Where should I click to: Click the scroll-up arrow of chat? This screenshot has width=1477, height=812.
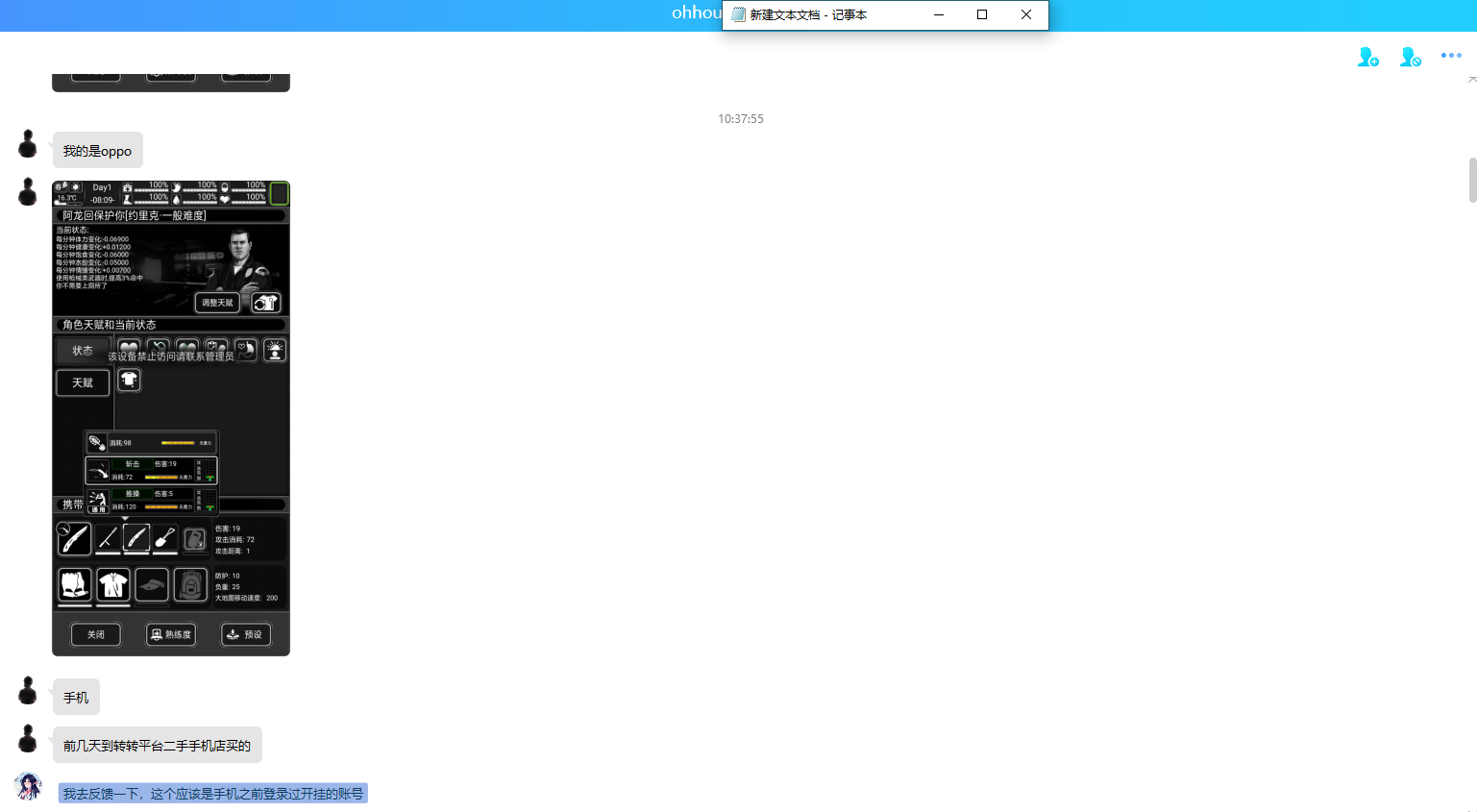click(x=1472, y=80)
